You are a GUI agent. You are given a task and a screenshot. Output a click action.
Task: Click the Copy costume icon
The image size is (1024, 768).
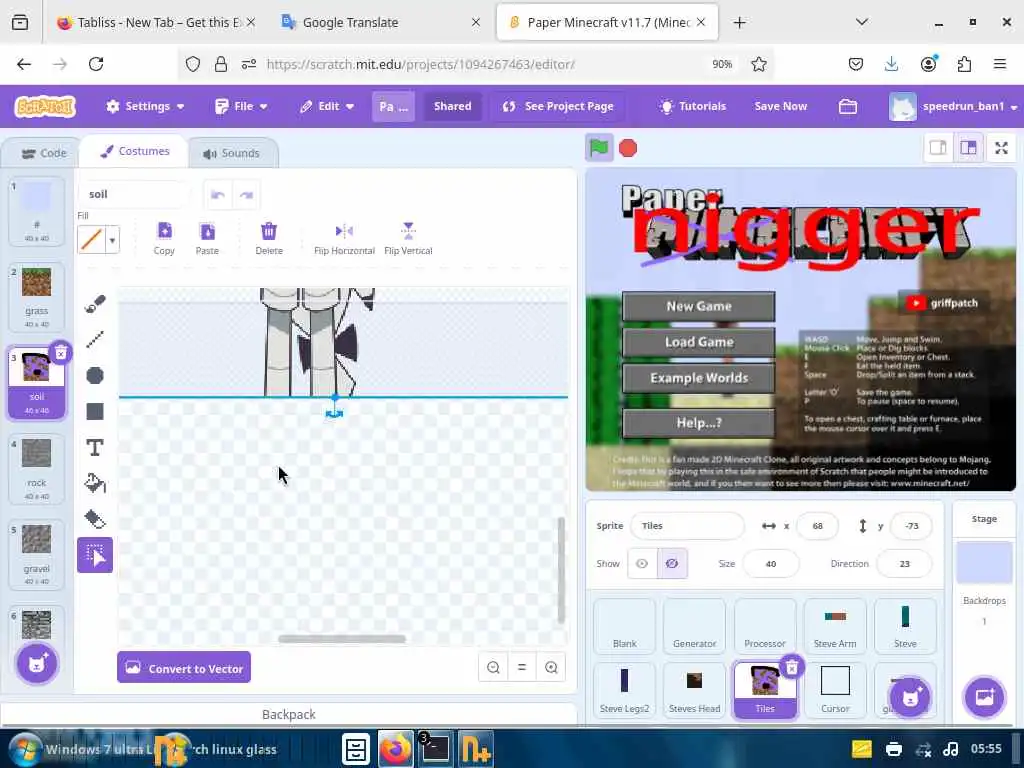pos(164,238)
